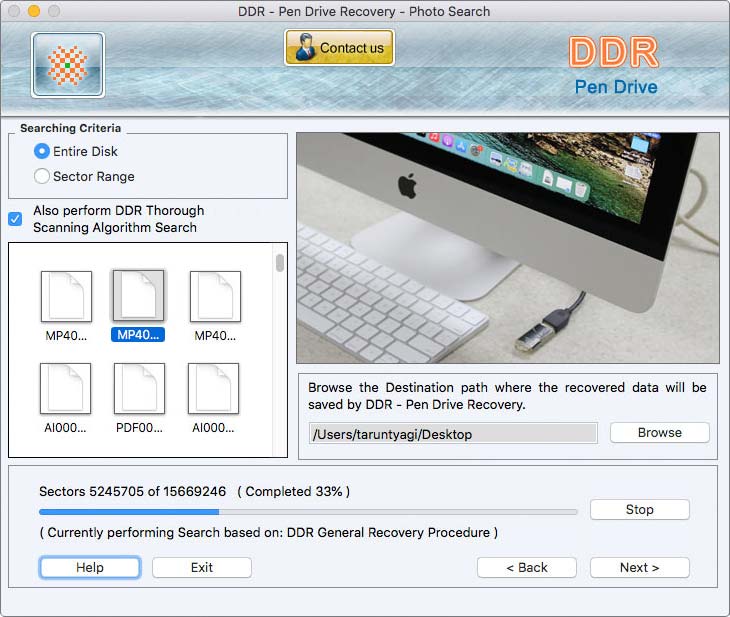Proceed with the Next > button
The height and width of the screenshot is (617, 730).
pyautogui.click(x=640, y=568)
